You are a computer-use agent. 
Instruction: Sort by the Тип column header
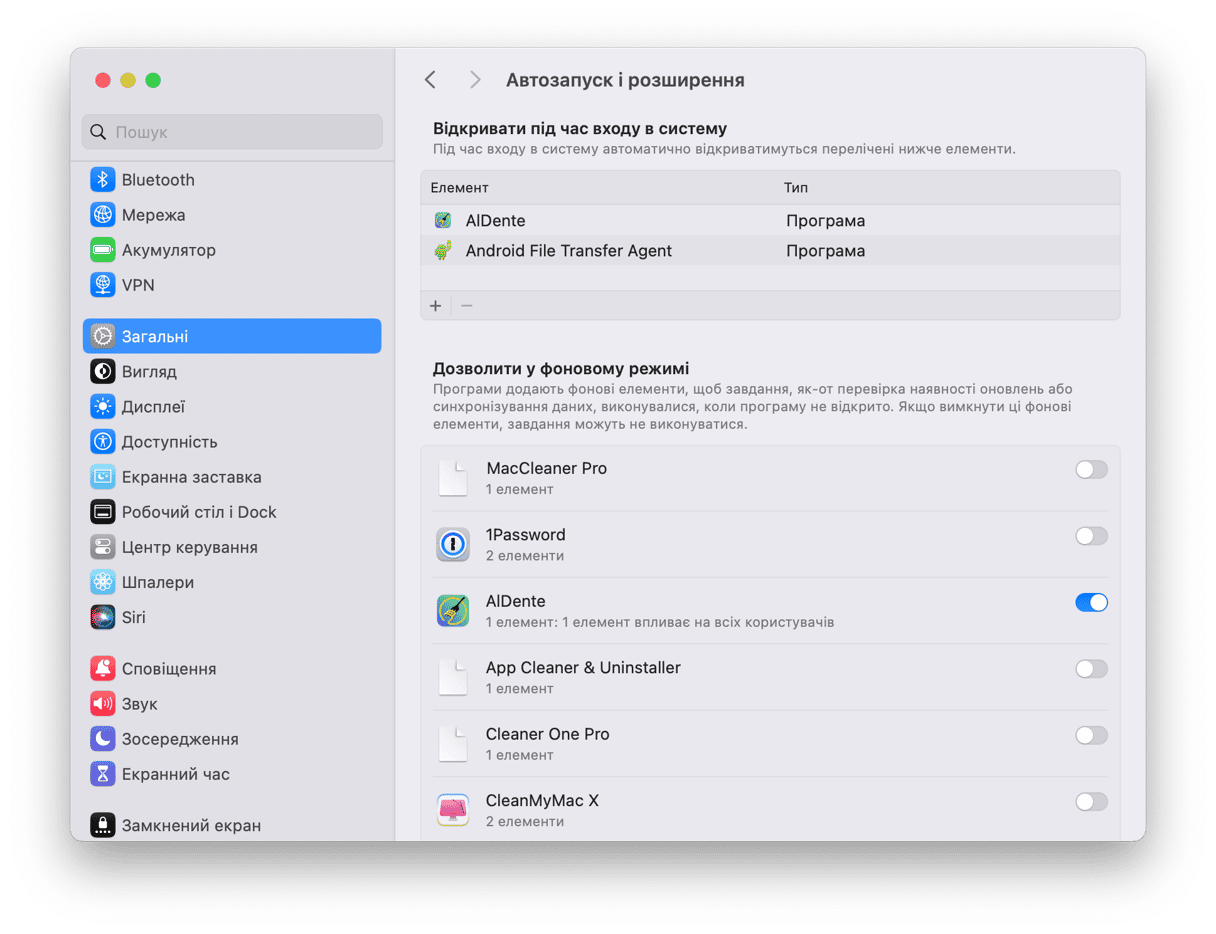796,188
